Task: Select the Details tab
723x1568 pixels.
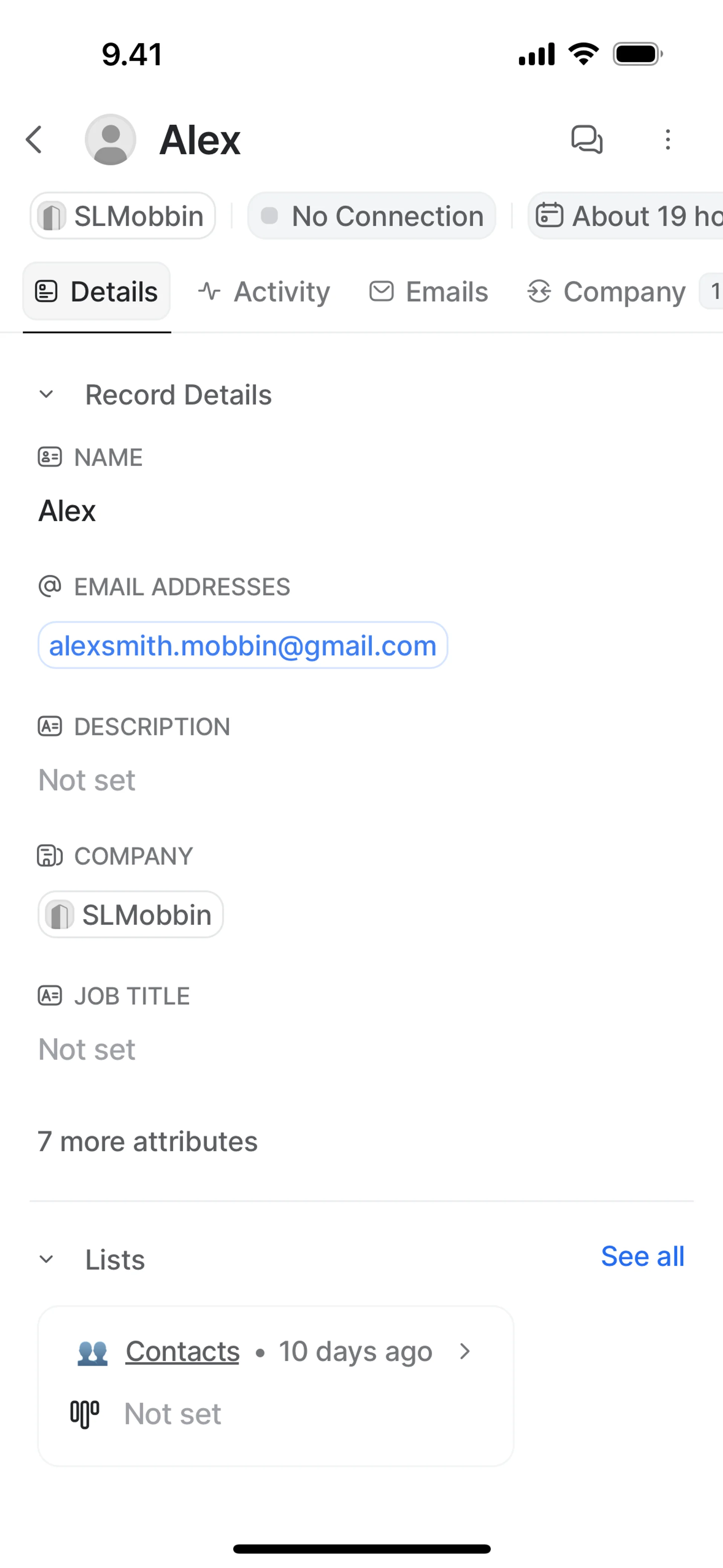Action: [x=97, y=292]
